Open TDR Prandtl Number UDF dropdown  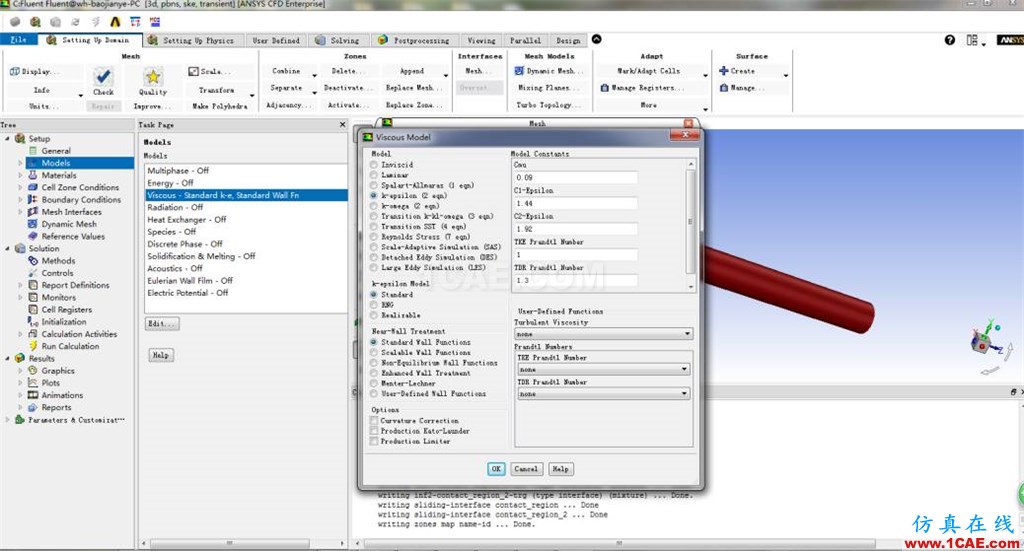point(603,394)
